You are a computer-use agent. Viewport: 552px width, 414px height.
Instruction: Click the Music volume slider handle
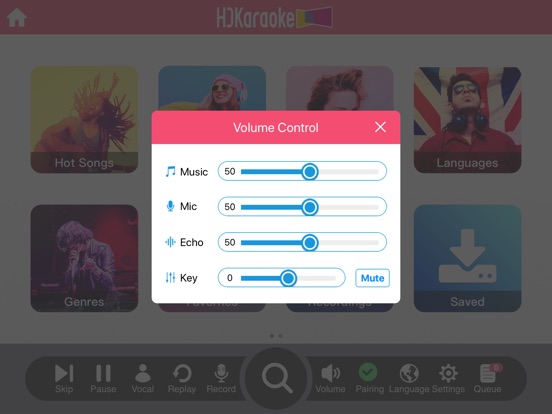(x=310, y=171)
